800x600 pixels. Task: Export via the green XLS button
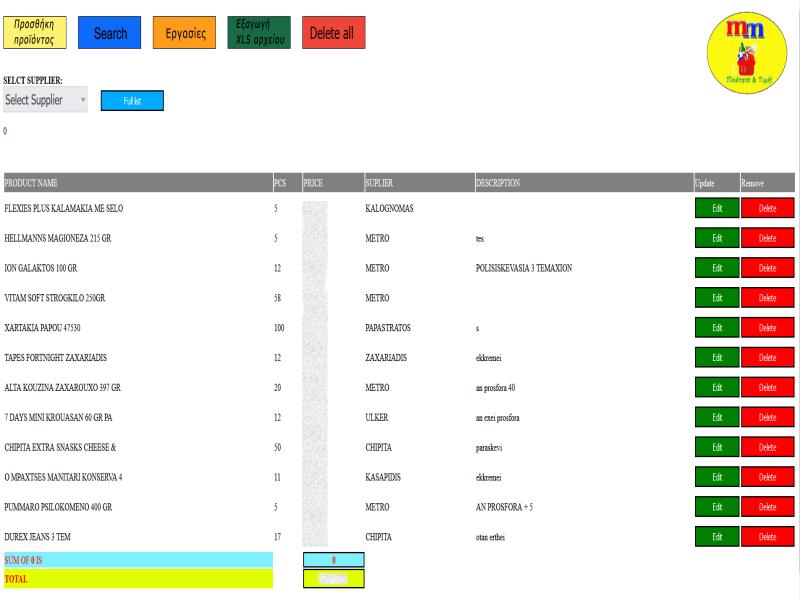click(259, 32)
